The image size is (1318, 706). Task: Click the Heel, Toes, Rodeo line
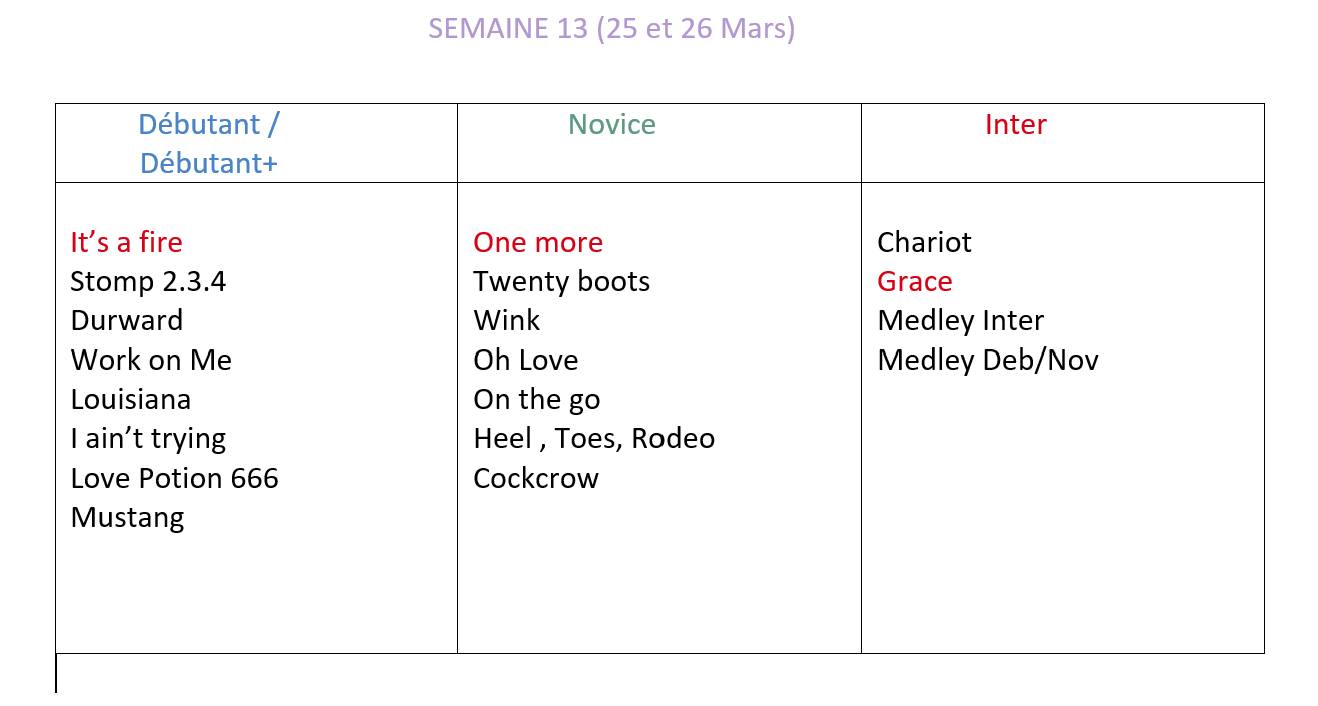594,438
